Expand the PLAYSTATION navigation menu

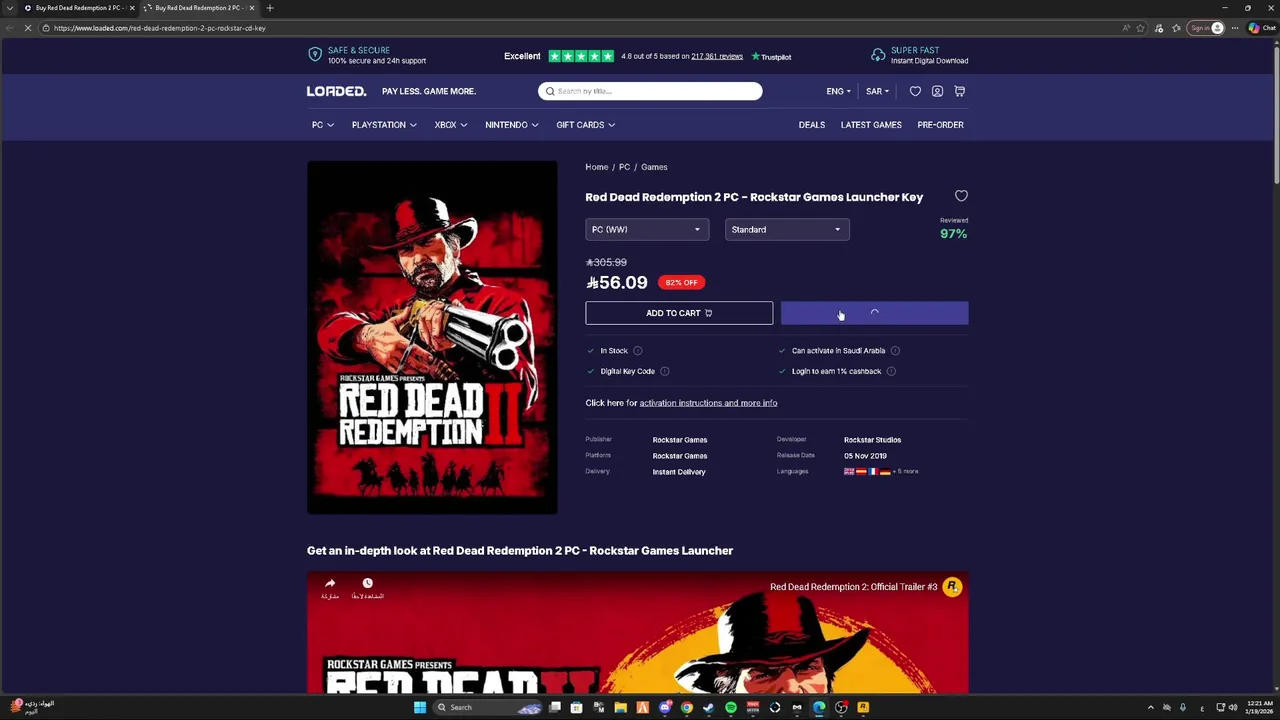[384, 125]
